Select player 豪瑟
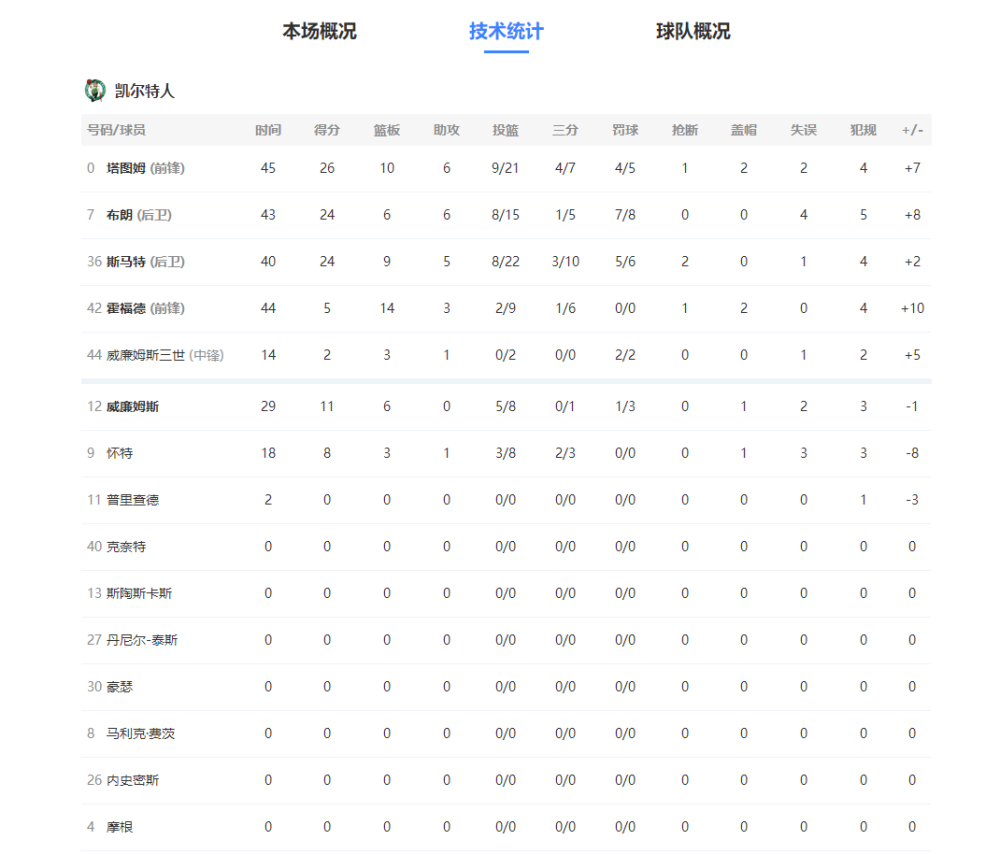This screenshot has height=854, width=1000. pos(119,687)
